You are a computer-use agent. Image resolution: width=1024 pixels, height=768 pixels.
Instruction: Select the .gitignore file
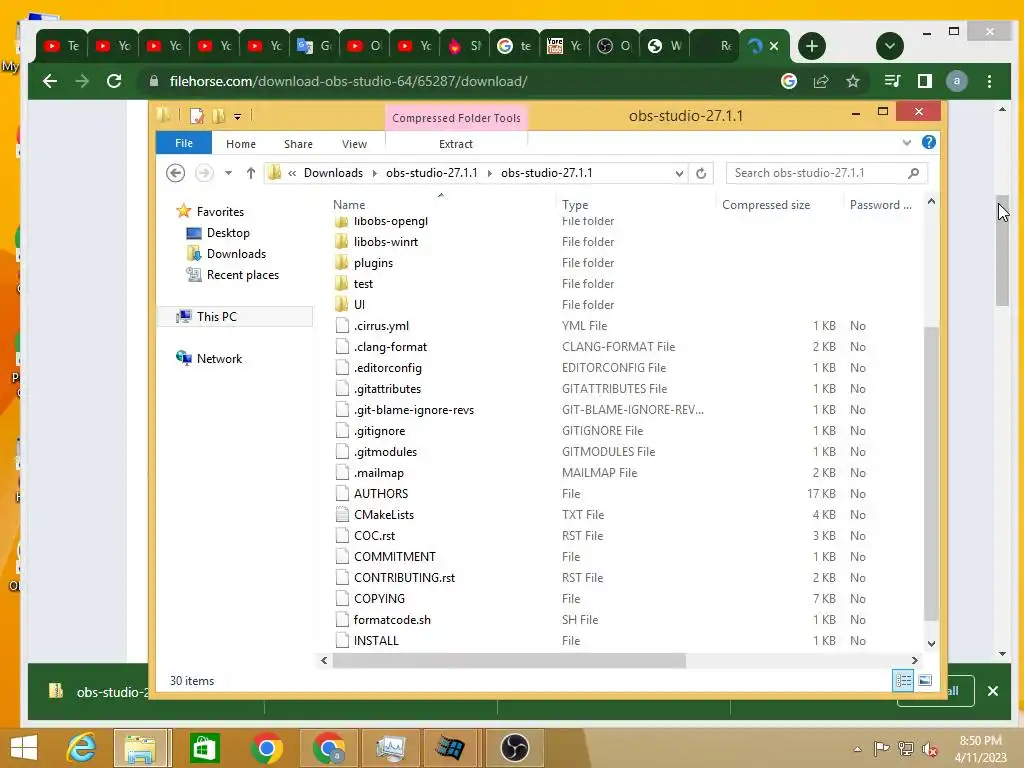[x=379, y=431]
